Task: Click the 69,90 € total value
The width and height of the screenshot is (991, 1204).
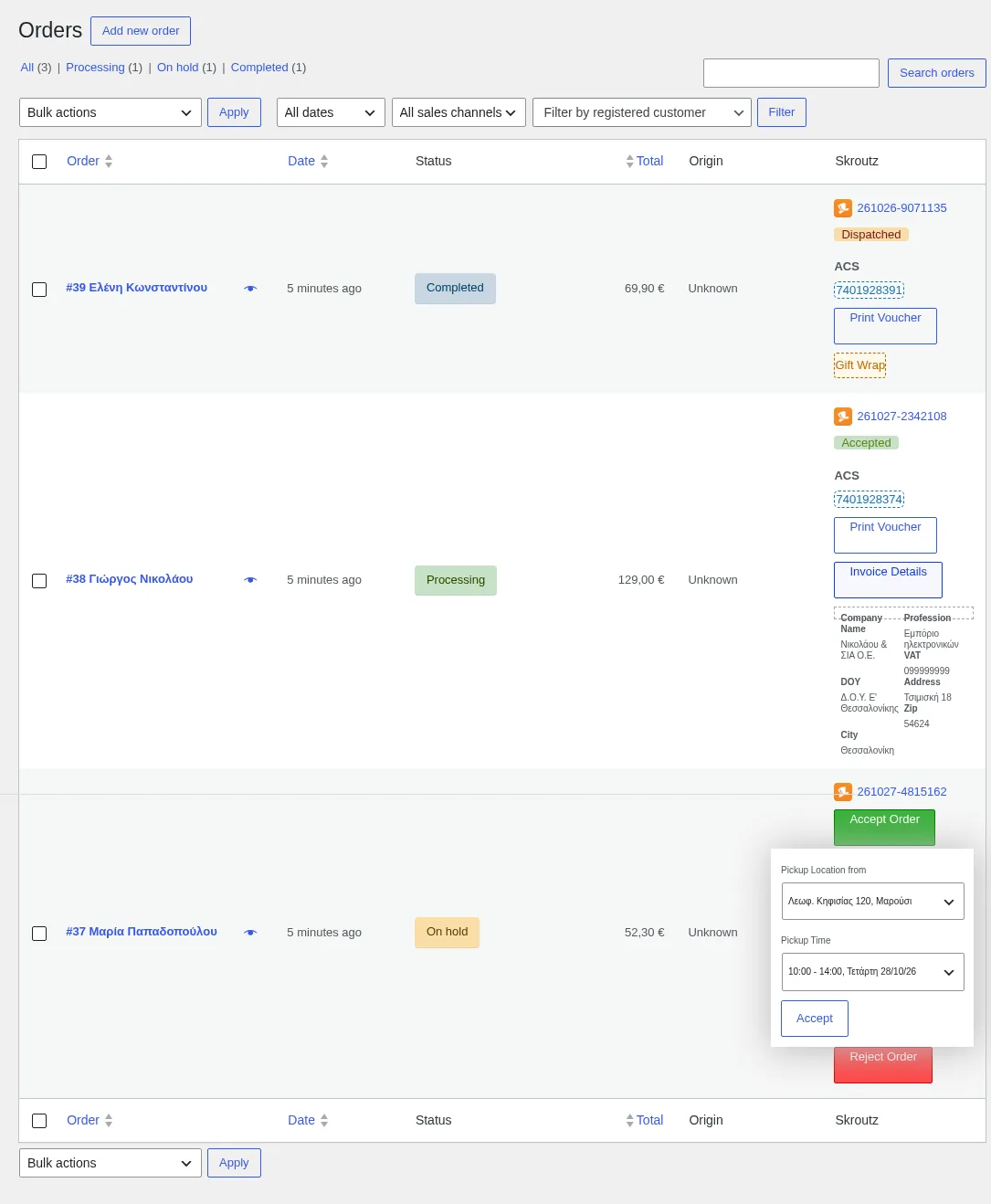Action: click(644, 289)
